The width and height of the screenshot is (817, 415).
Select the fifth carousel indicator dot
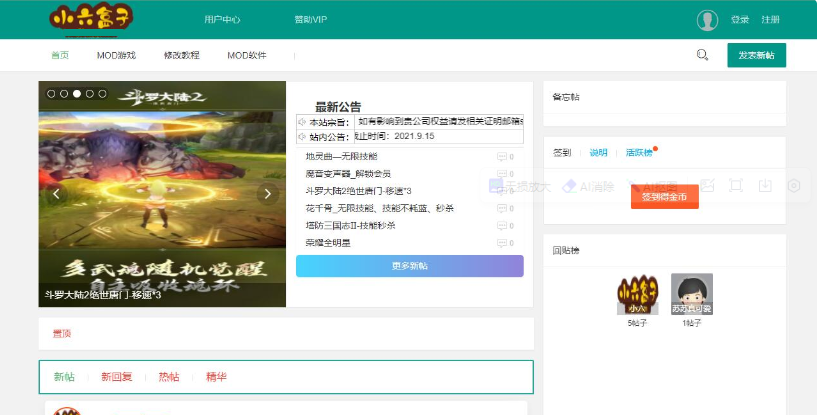pyautogui.click(x=103, y=94)
